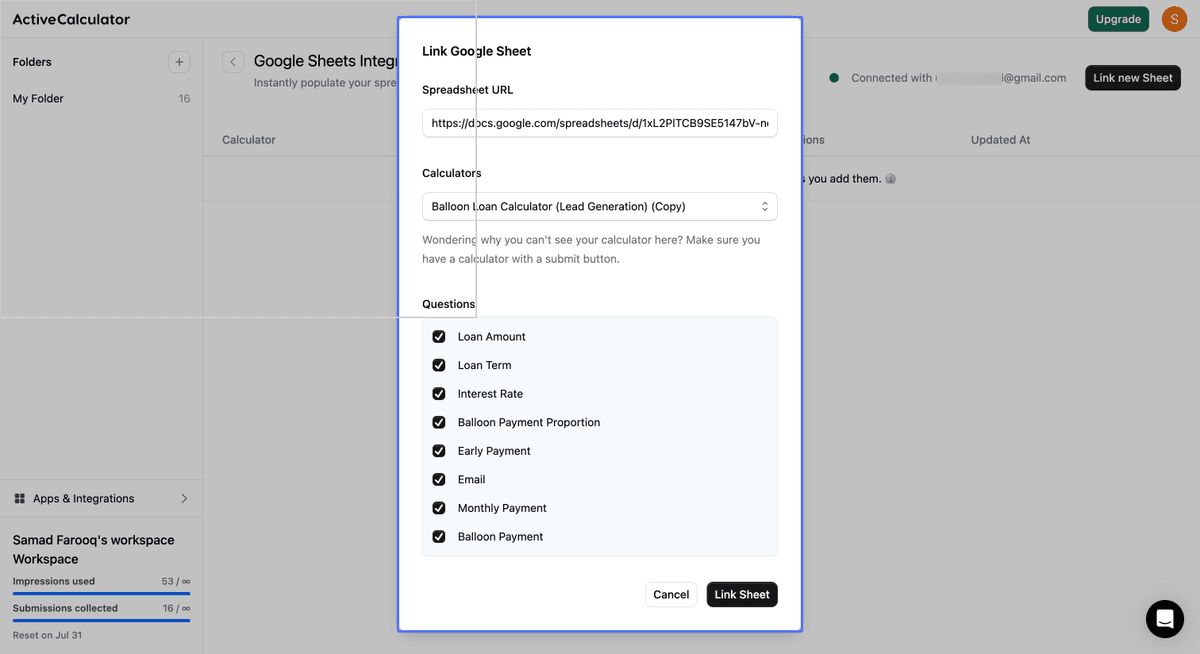Click the Samad Farooq's workspace name
Screen dimensions: 1200x654
[x=93, y=549]
